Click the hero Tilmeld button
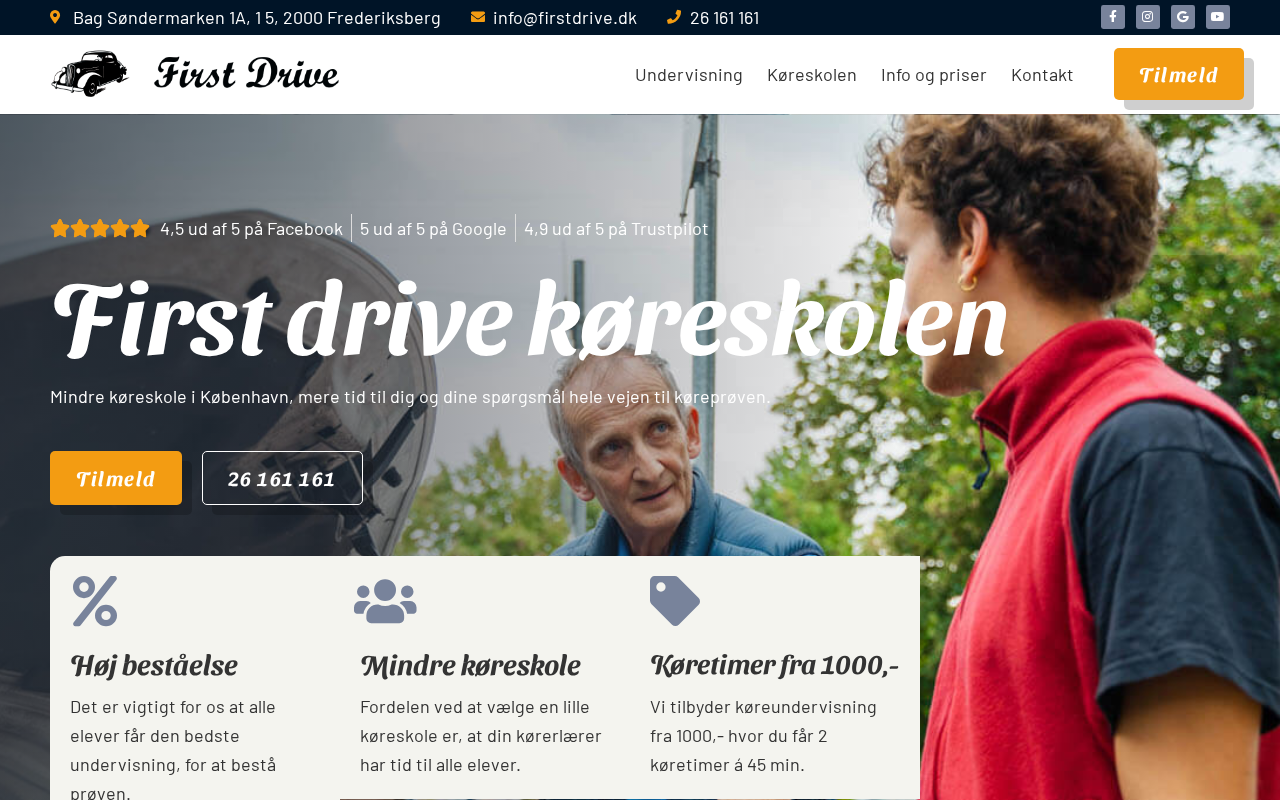The width and height of the screenshot is (1280, 800). [x=116, y=478]
